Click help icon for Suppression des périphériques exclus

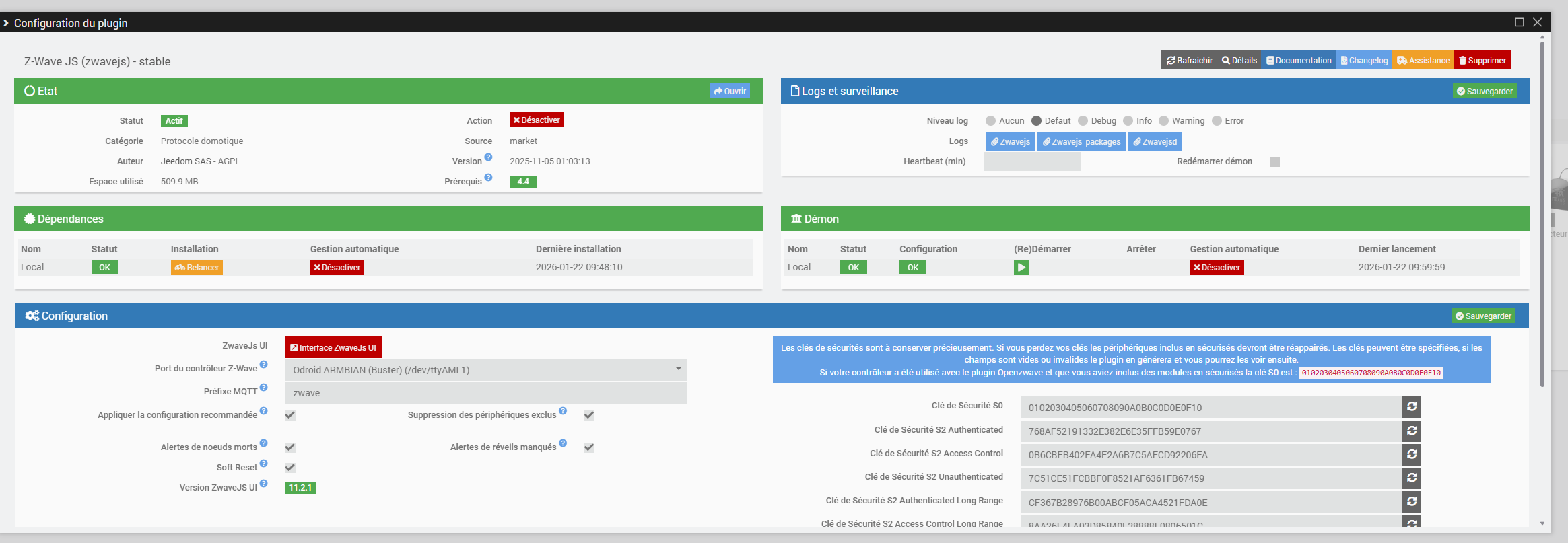pos(563,411)
